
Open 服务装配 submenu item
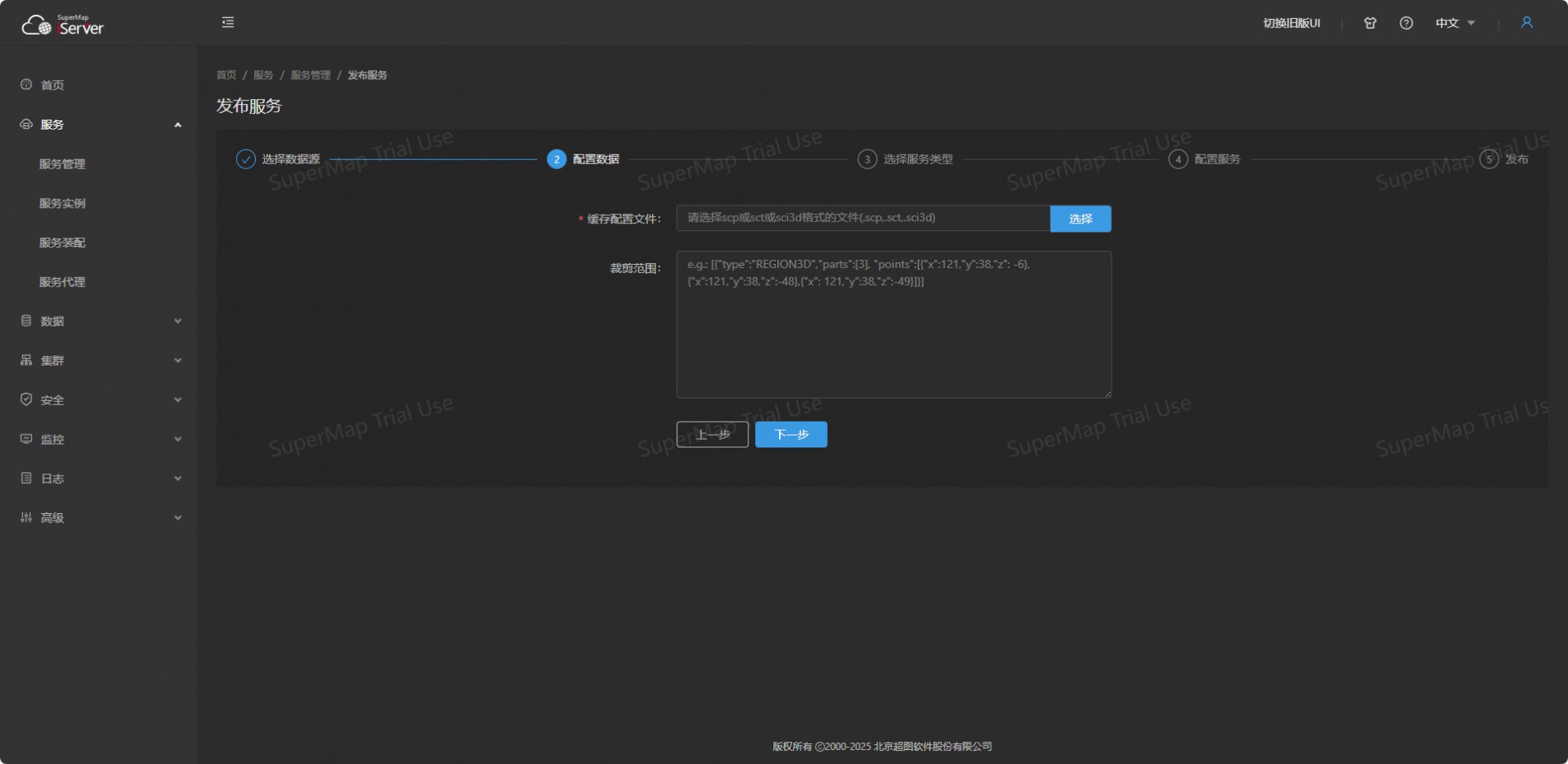(x=63, y=243)
